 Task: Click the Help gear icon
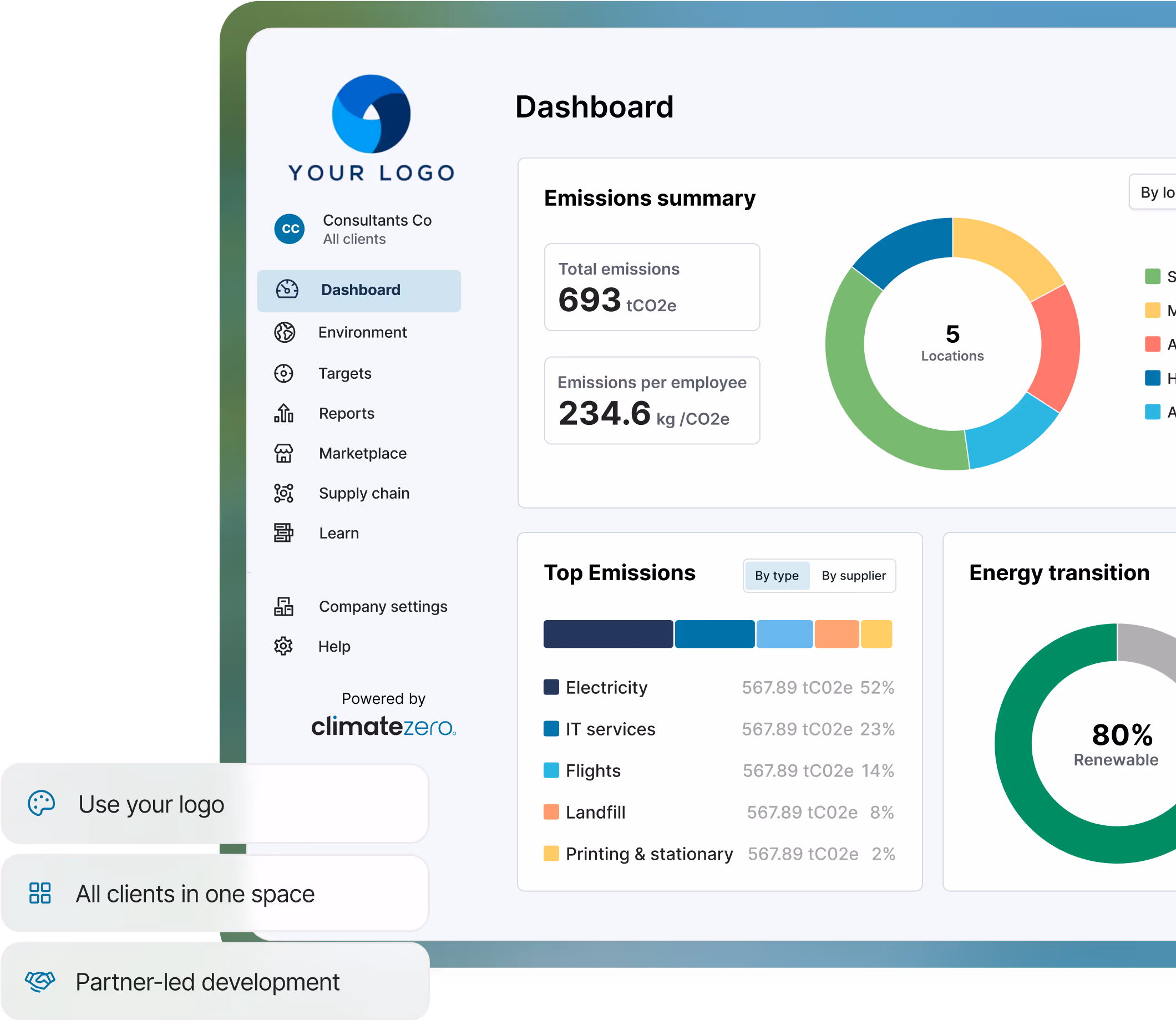tap(283, 646)
